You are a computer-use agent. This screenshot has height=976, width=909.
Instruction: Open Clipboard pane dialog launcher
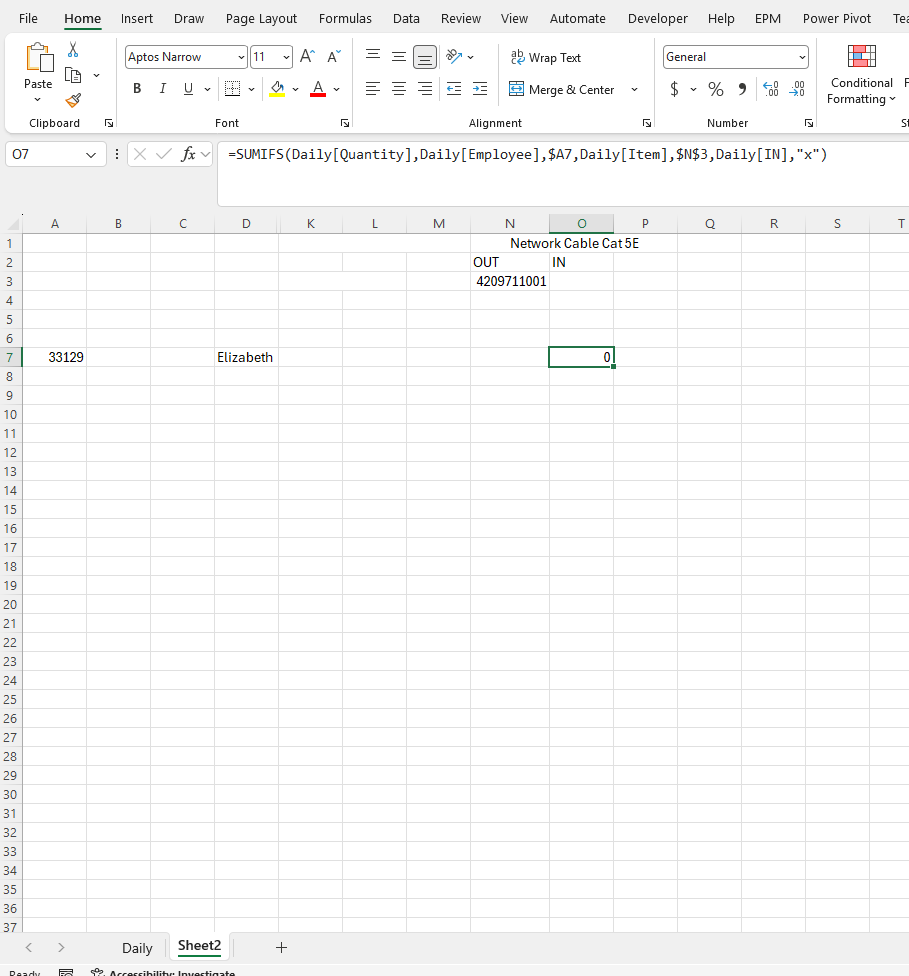tap(109, 123)
